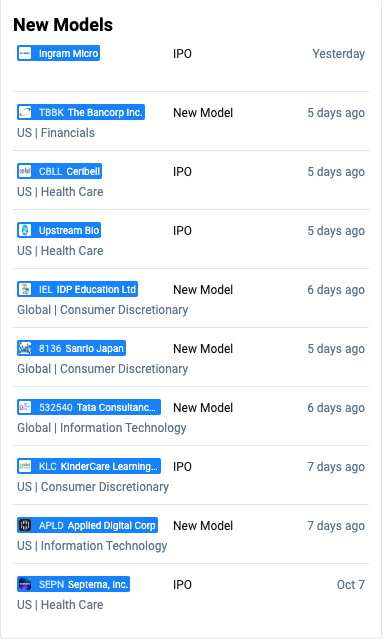Click the APLD Applied Digital logo icon
This screenshot has width=383, height=639.
point(25,526)
